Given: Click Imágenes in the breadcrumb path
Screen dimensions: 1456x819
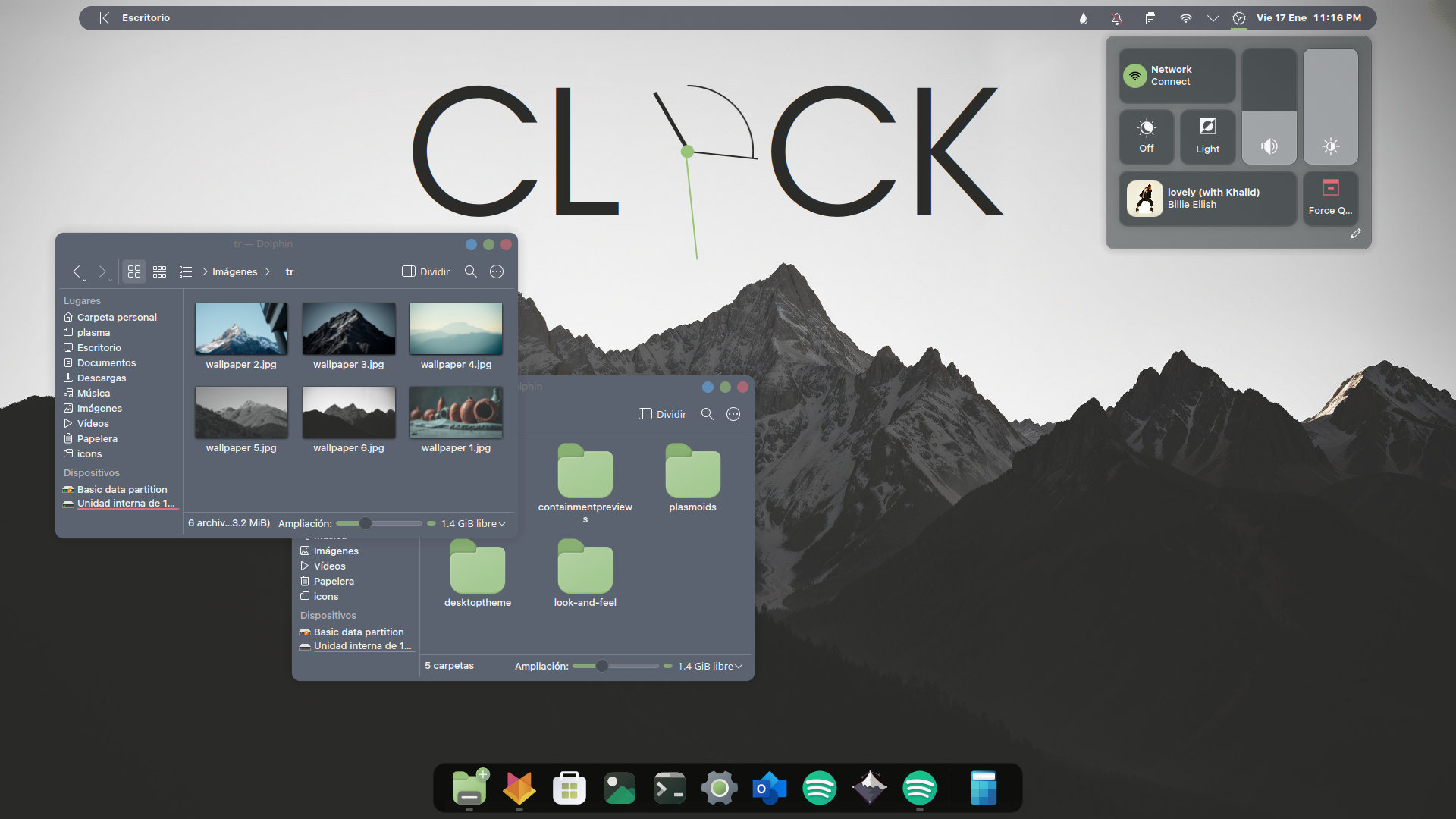Looking at the screenshot, I should (234, 271).
